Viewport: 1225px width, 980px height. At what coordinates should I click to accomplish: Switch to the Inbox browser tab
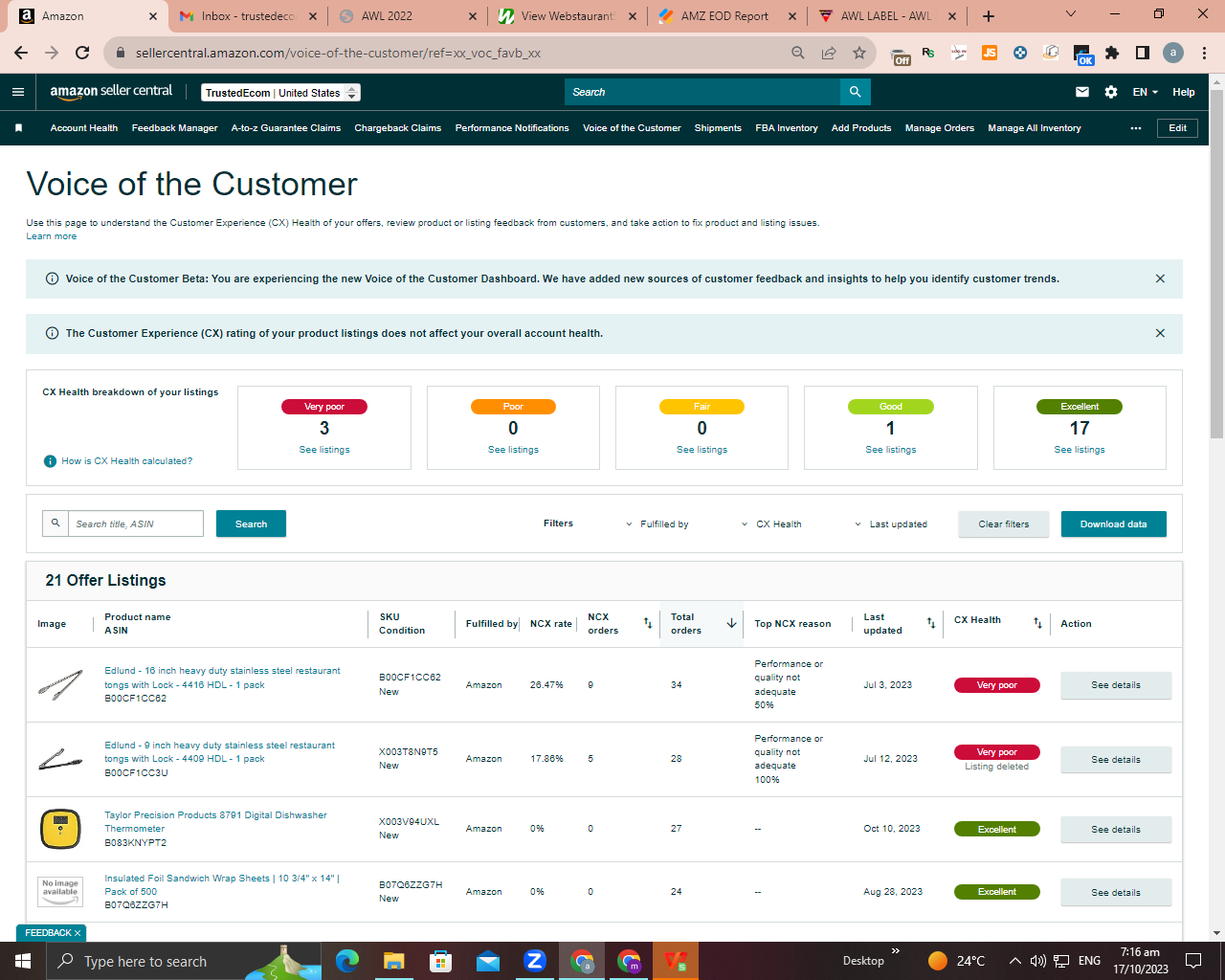(247, 16)
